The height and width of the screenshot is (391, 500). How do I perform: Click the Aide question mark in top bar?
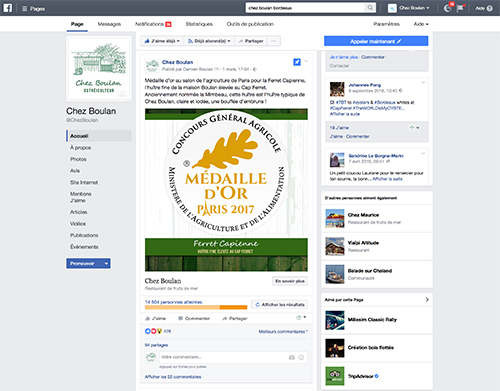point(490,8)
